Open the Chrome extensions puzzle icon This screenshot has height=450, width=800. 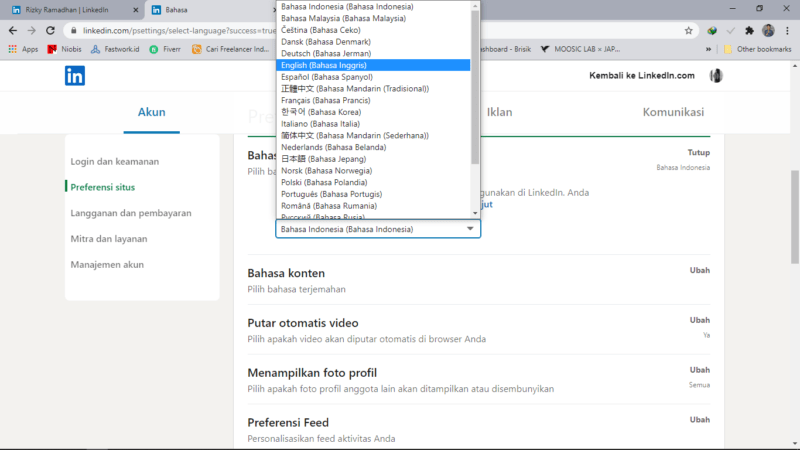pos(749,31)
